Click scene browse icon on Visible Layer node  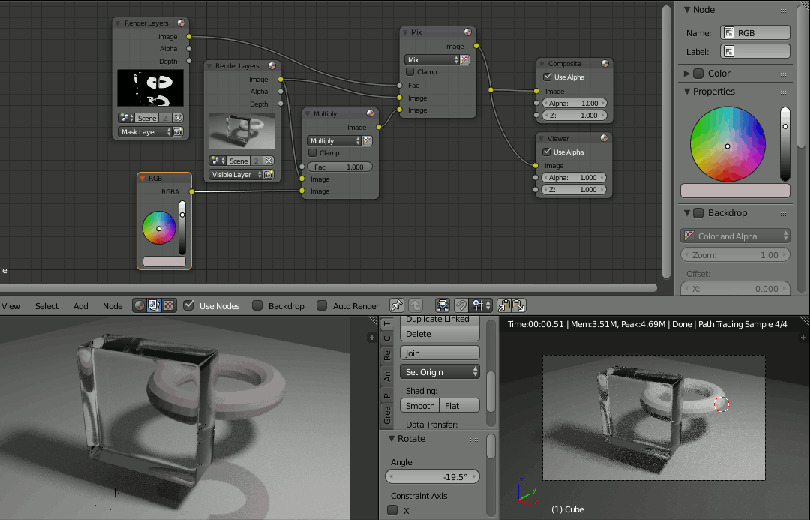217,161
